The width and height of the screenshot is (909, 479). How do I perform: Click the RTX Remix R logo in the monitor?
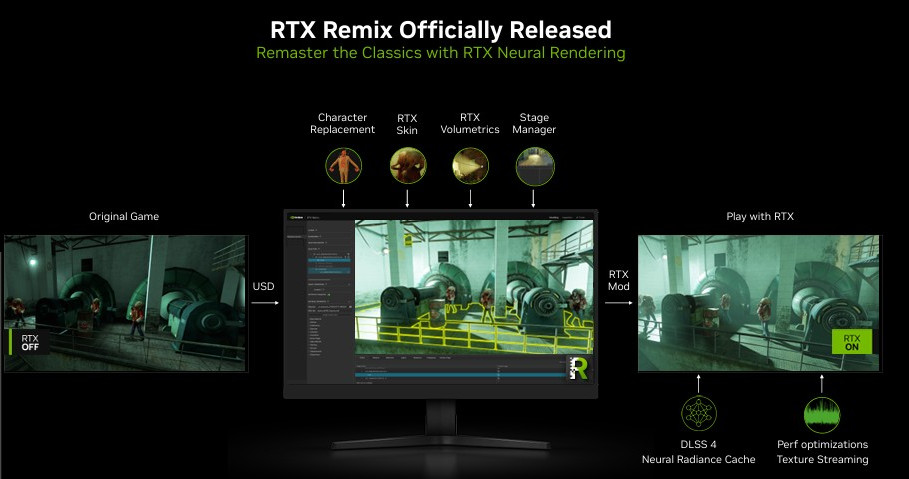click(x=578, y=368)
